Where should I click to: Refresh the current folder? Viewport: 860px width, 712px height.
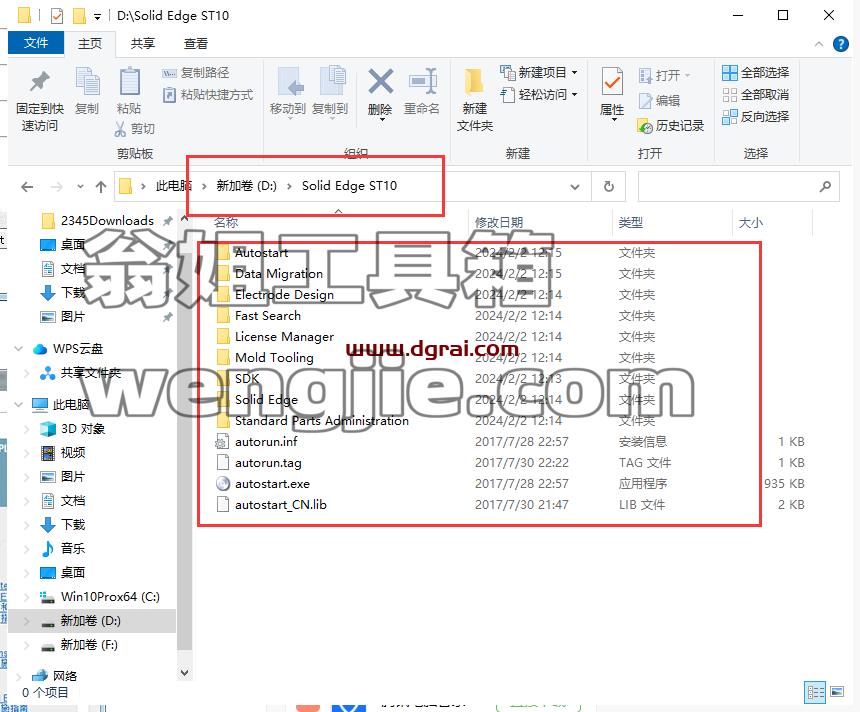point(609,187)
